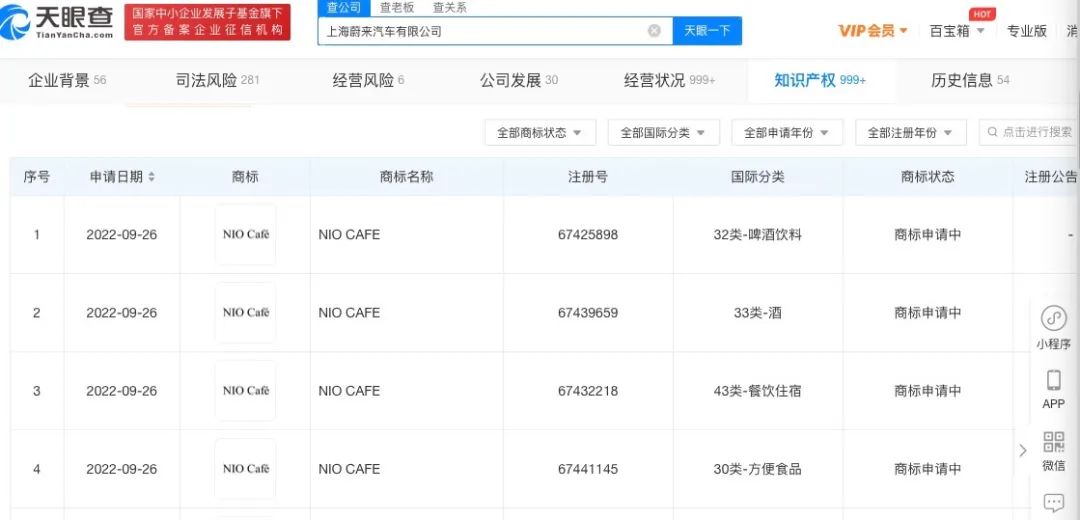Open the 全部申请年份 dropdown
Image resolution: width=1080 pixels, height=520 pixels.
click(787, 133)
